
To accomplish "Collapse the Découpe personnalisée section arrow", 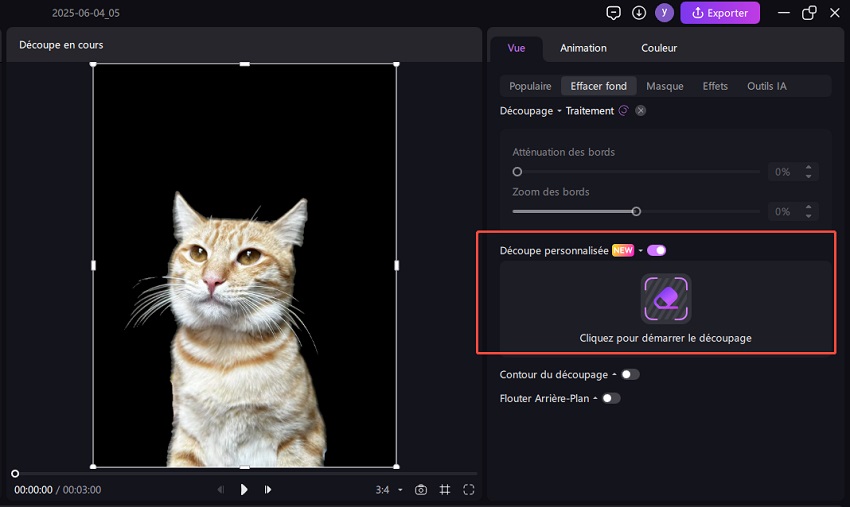I will 640,251.
